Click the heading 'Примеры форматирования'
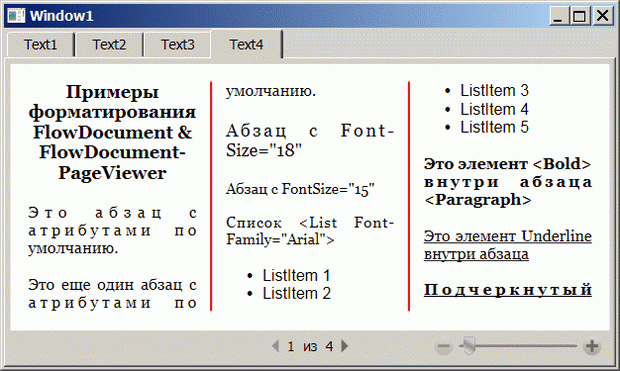The image size is (620, 371). [112, 102]
